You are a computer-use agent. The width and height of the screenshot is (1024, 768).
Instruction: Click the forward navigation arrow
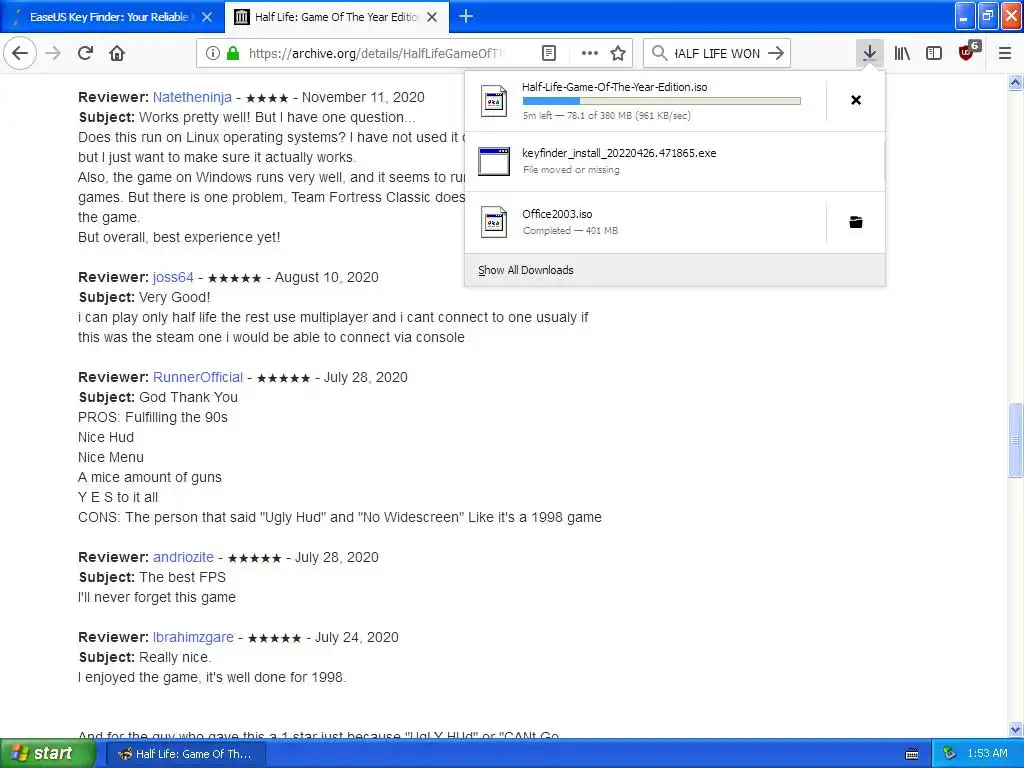(54, 53)
